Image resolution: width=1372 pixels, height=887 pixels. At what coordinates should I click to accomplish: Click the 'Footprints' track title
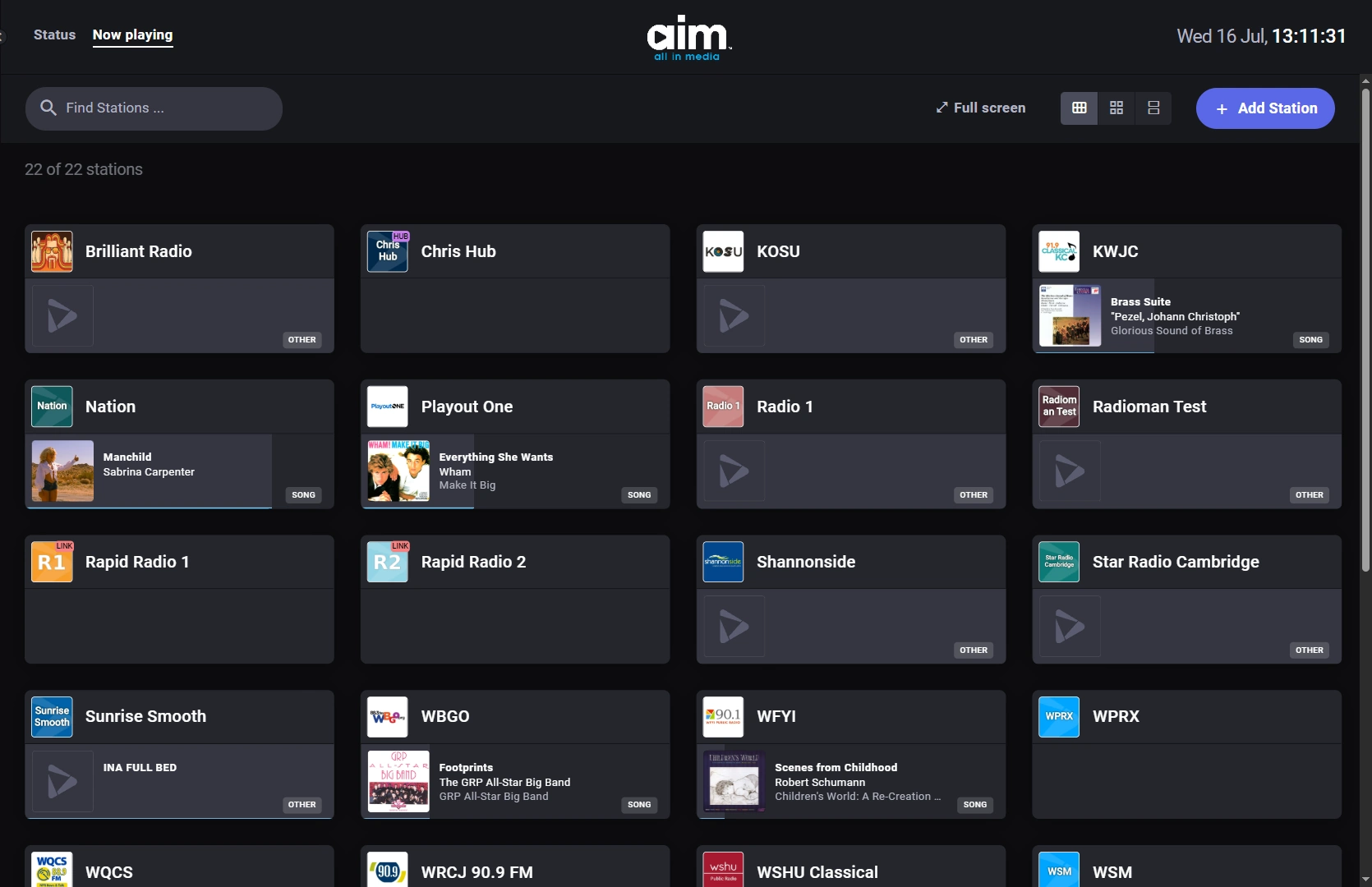(466, 767)
